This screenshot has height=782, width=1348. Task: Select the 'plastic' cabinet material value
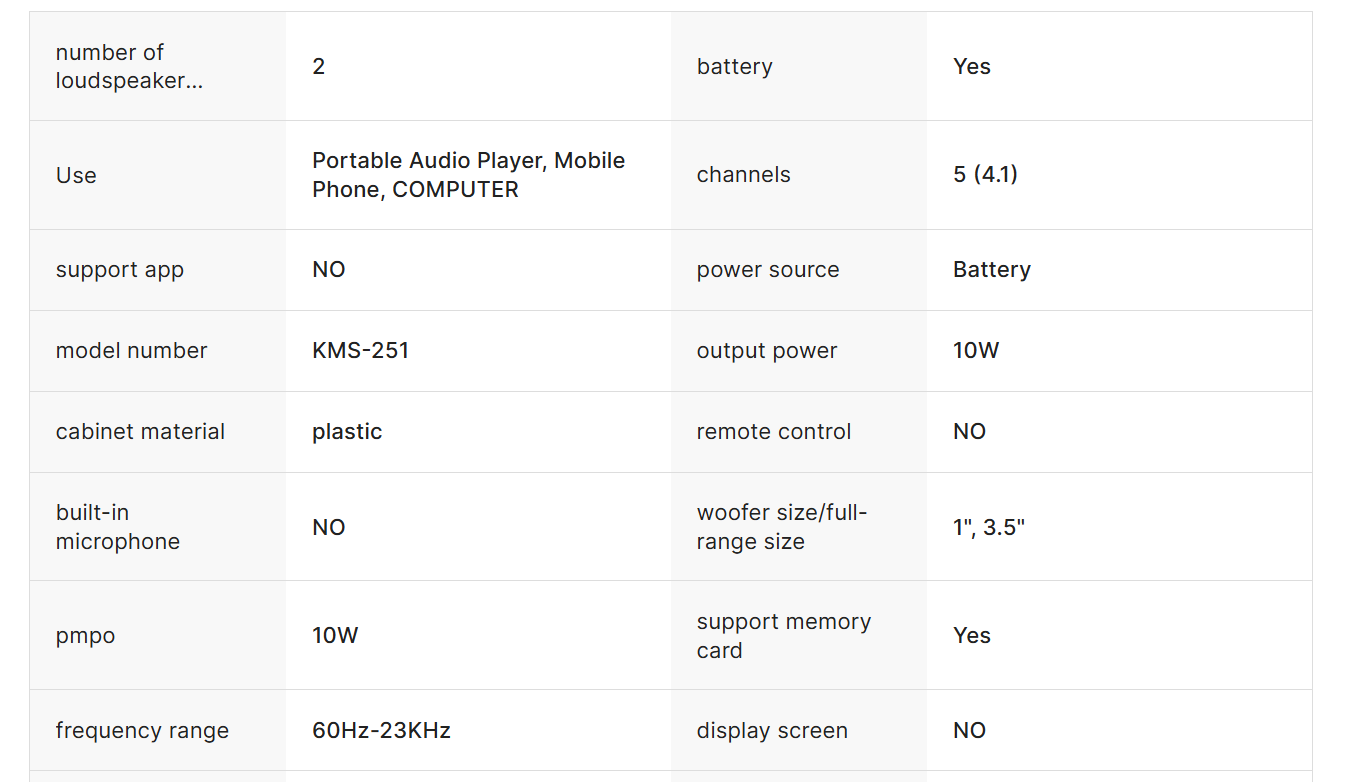(347, 432)
